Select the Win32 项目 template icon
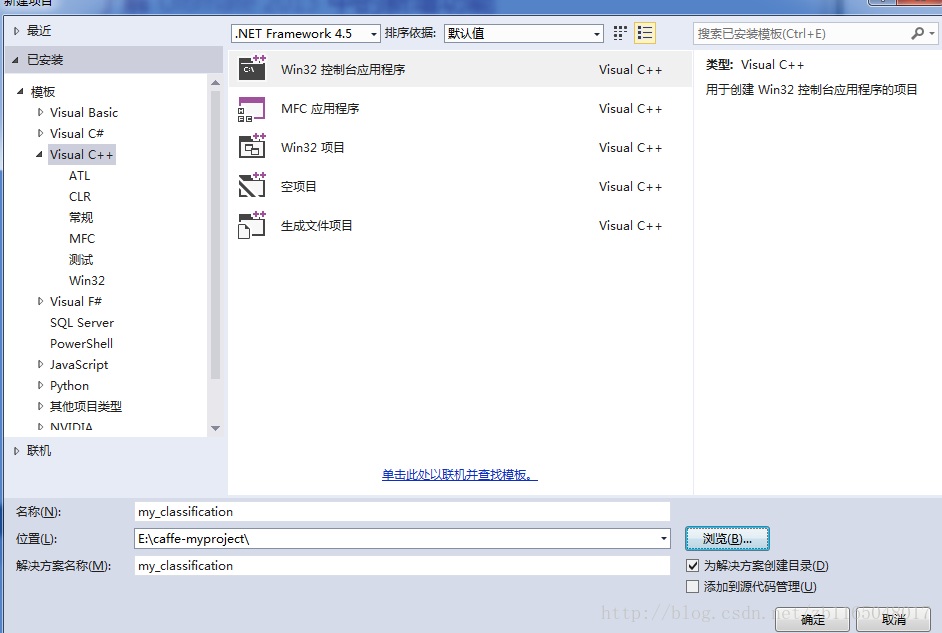 tap(252, 147)
